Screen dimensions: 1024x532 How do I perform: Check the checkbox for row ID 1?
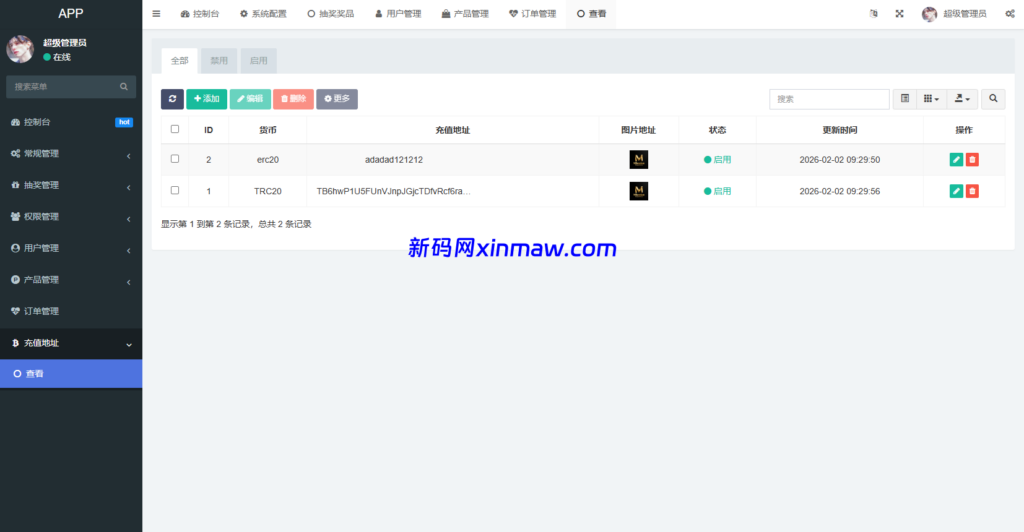pyautogui.click(x=174, y=190)
